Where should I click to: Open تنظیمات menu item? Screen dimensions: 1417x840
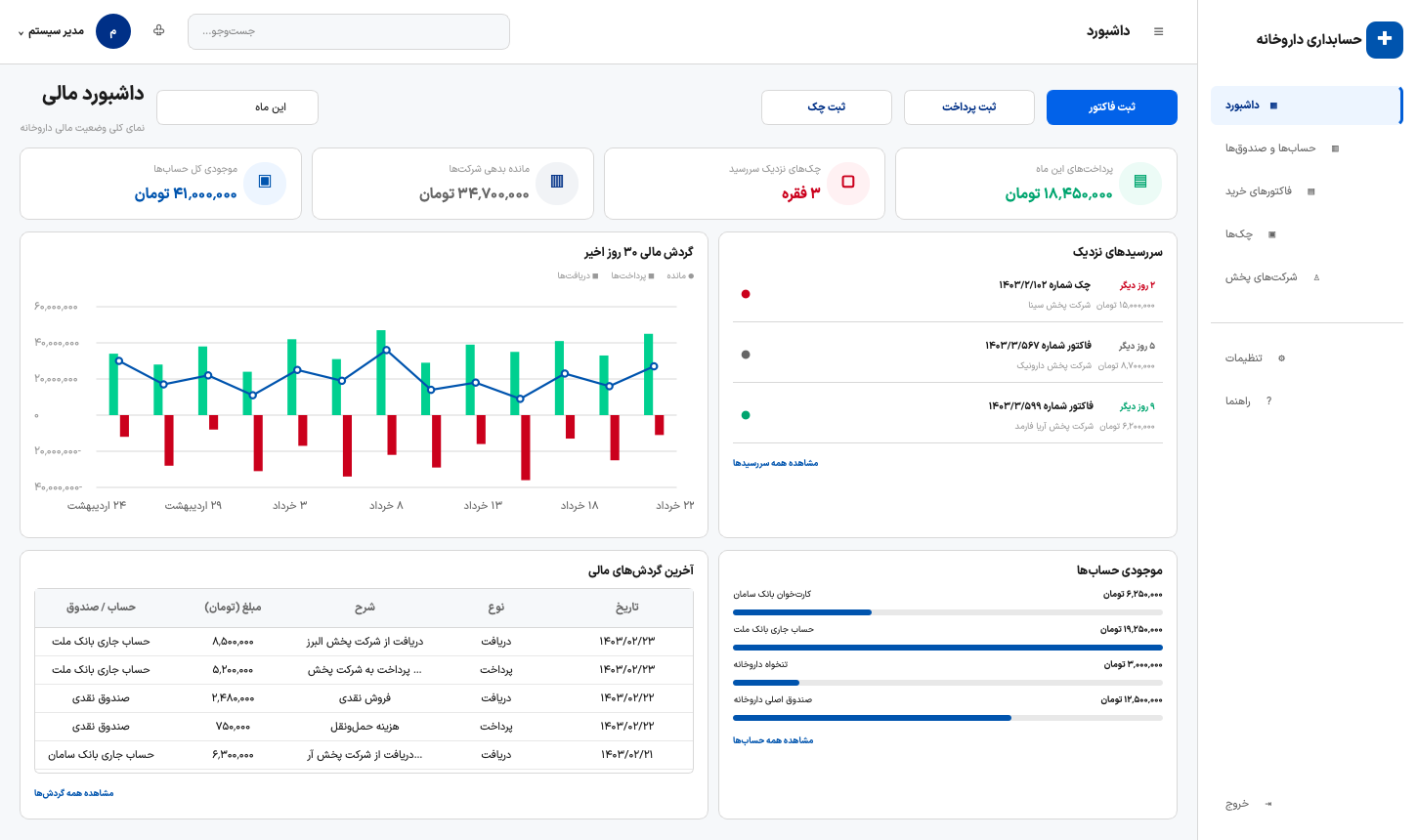(1306, 358)
